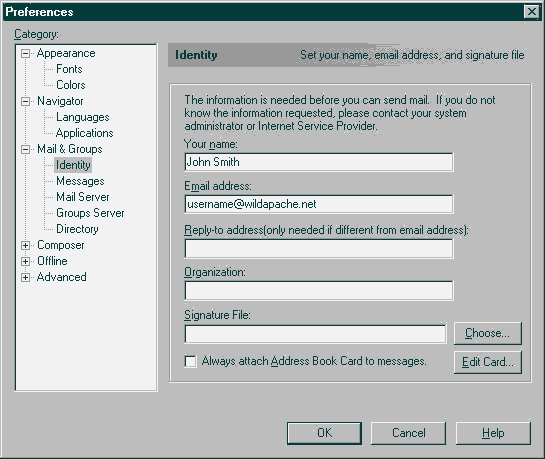The width and height of the screenshot is (545, 459).
Task: Expand the Composer category
Action: (25, 245)
